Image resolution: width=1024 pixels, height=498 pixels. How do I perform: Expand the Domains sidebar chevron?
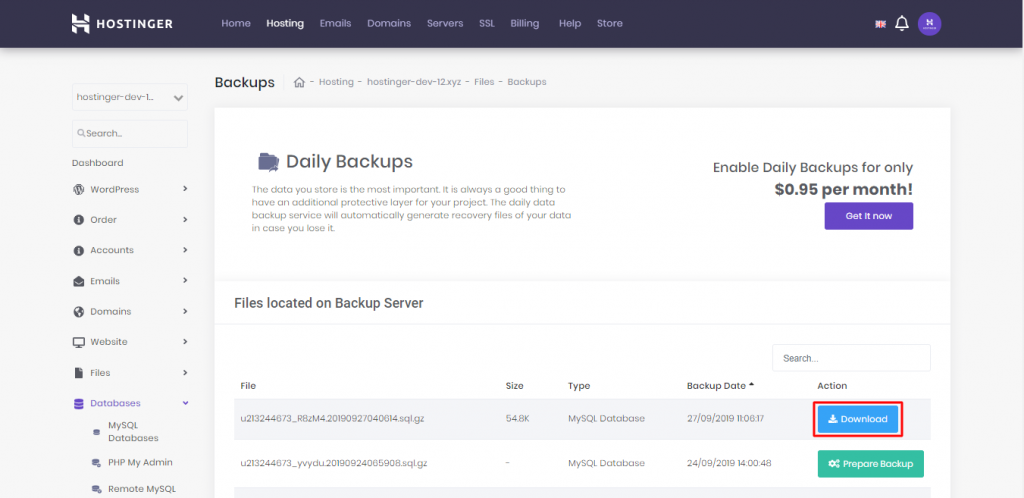(x=185, y=311)
